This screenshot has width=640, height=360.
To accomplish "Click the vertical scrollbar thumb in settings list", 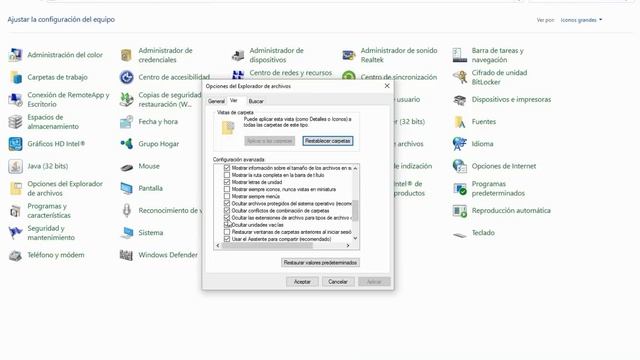I will coord(355,210).
